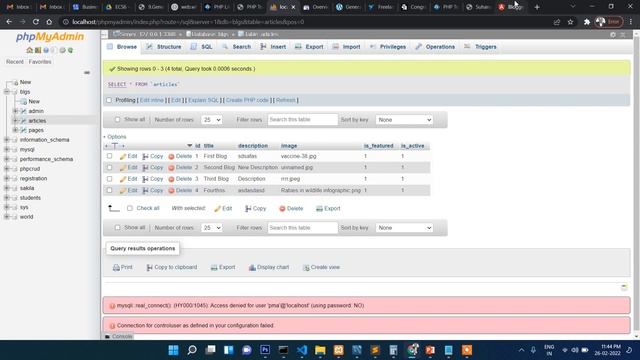Click Create PHP code link
The image size is (640, 360).
(x=247, y=100)
